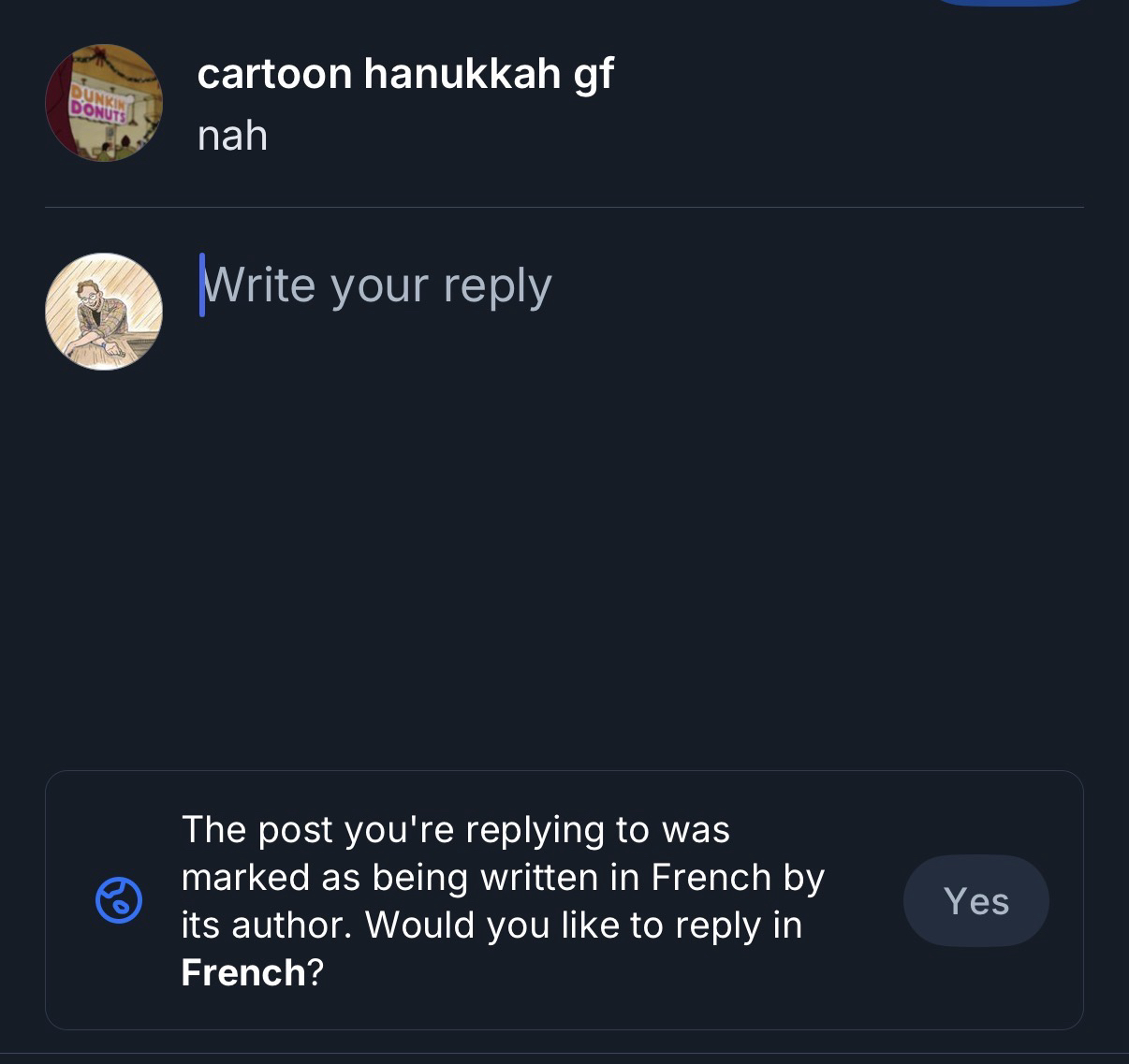The width and height of the screenshot is (1129, 1064).
Task: Click the blue button at top right edge
Action: tap(1011, 3)
